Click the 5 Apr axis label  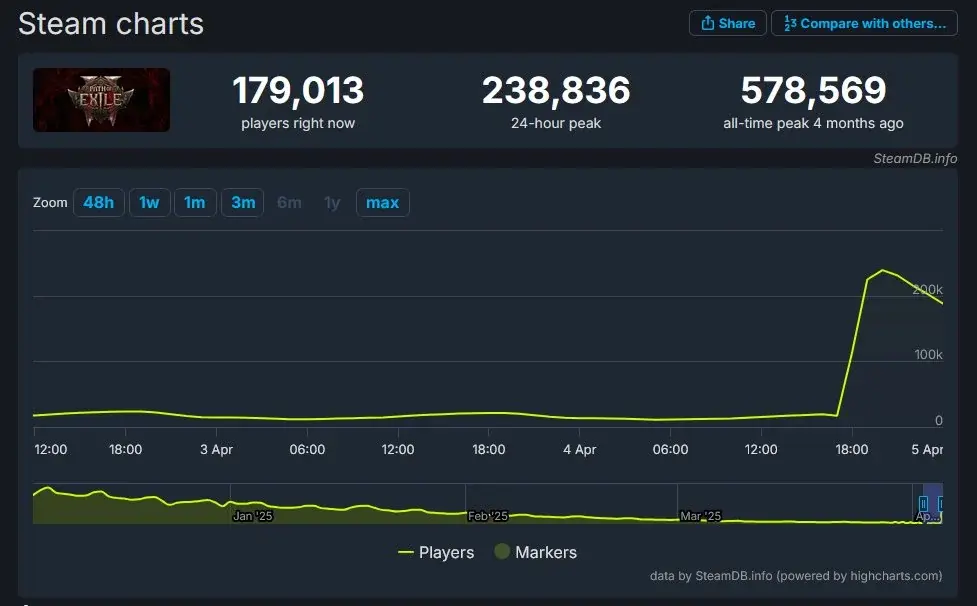point(927,449)
